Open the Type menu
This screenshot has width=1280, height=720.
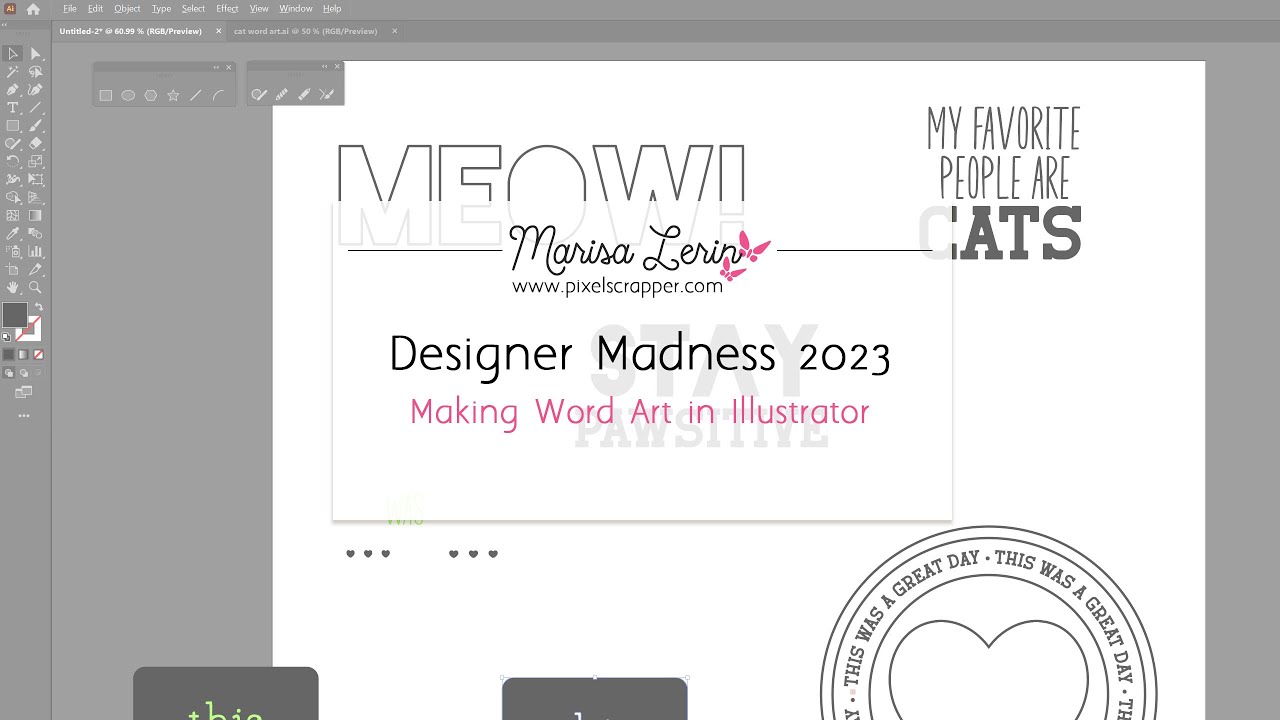coord(161,9)
